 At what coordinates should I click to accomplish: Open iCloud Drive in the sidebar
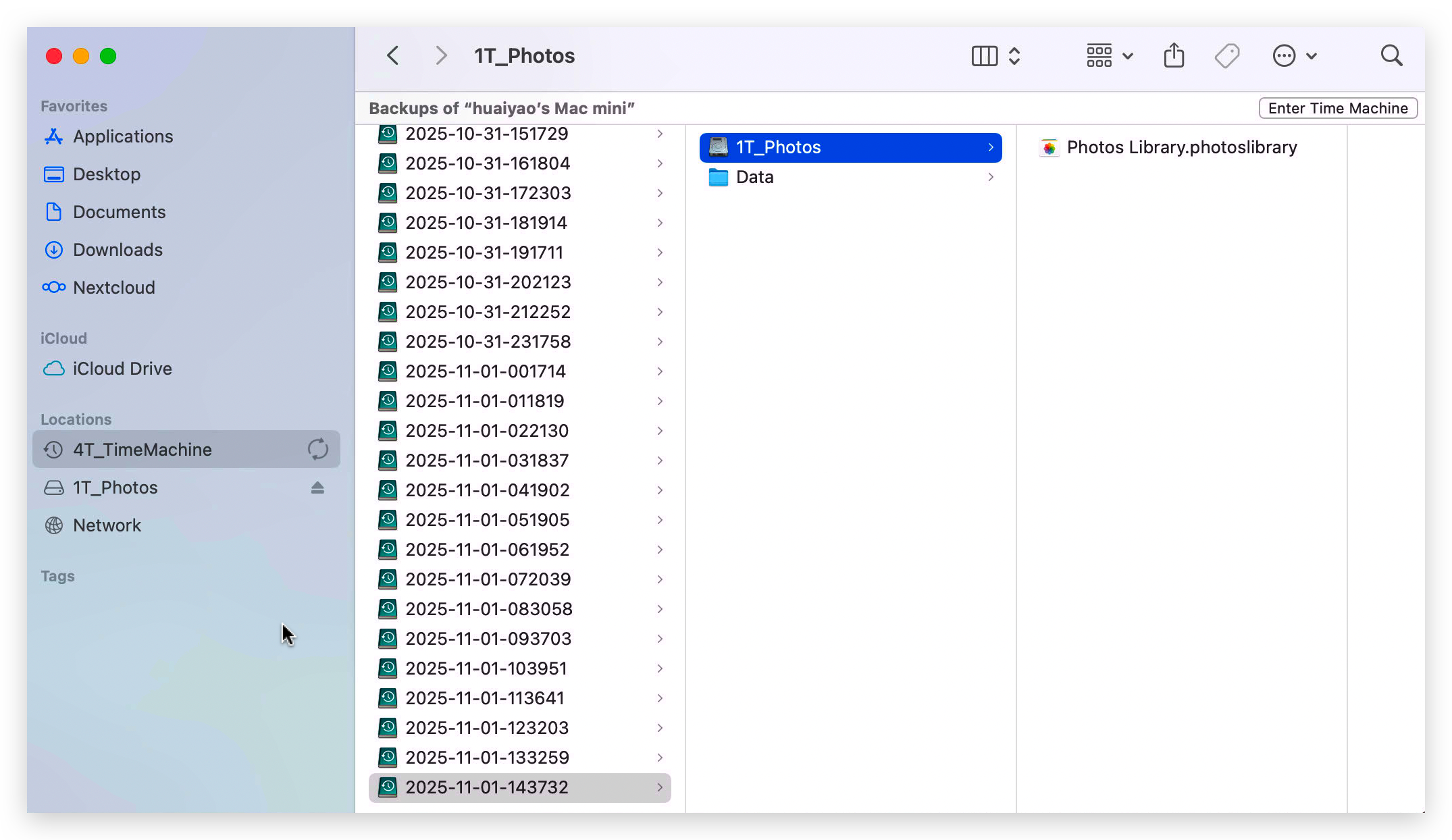pyautogui.click(x=122, y=369)
